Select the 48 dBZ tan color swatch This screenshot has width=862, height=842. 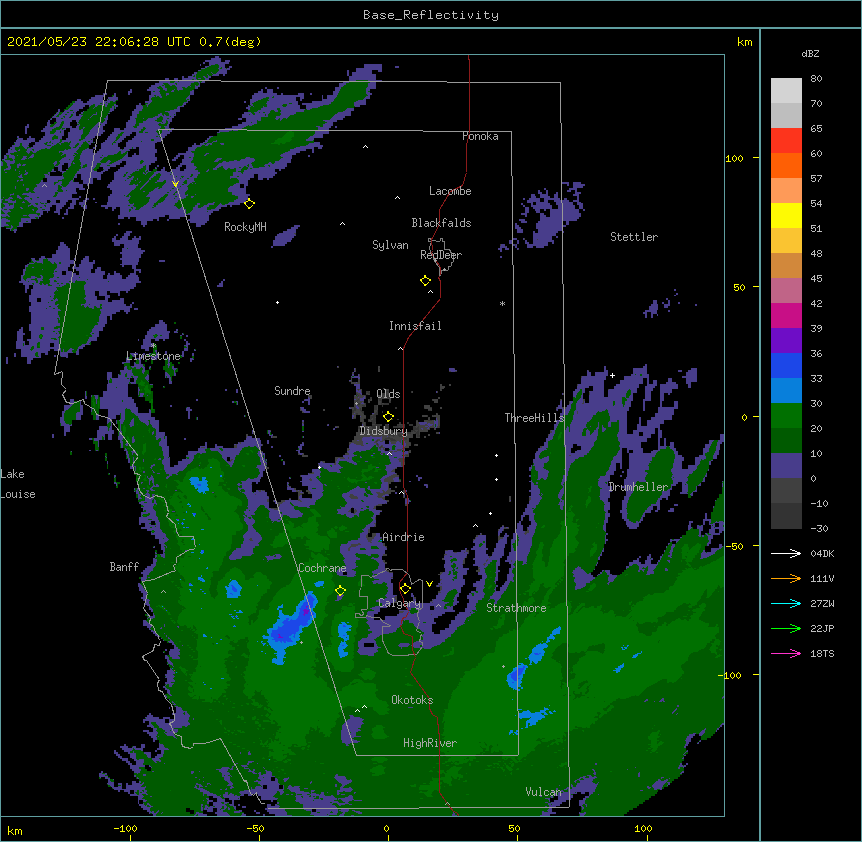(786, 265)
